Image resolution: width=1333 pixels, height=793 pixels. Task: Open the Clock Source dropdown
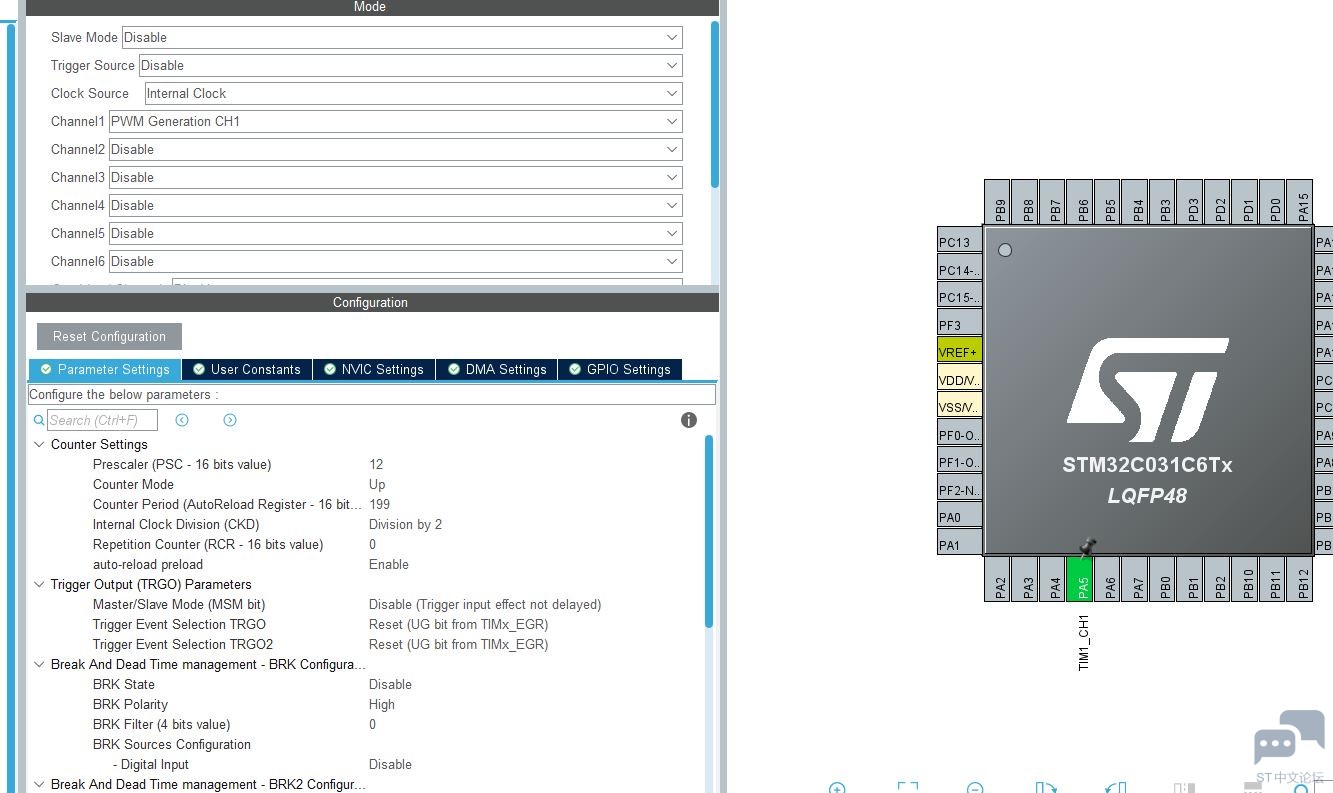point(413,93)
